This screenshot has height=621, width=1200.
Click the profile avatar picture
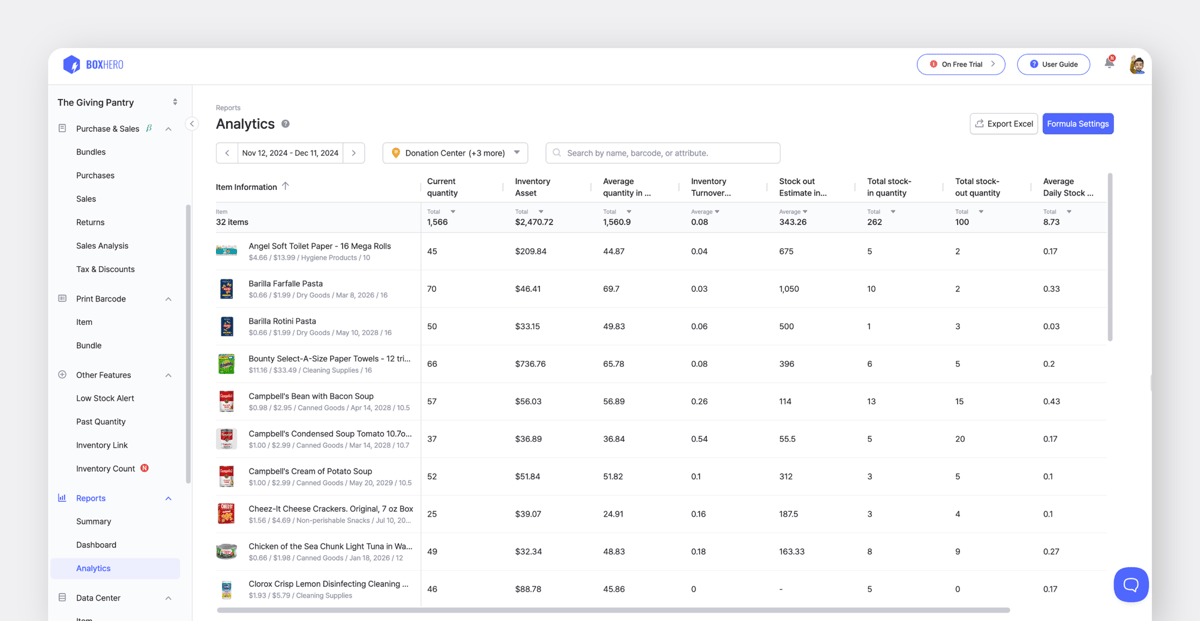1137,63
